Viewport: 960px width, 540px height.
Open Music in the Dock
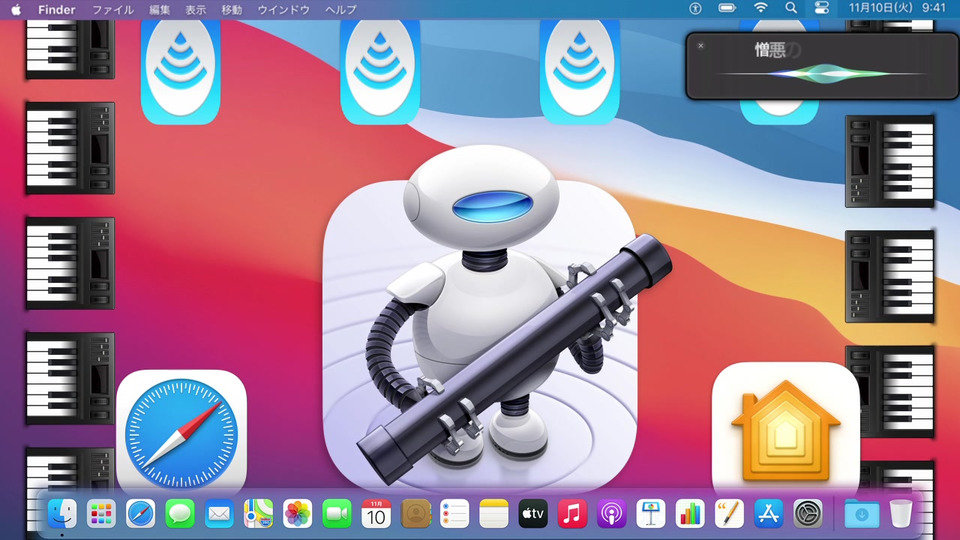coord(572,514)
